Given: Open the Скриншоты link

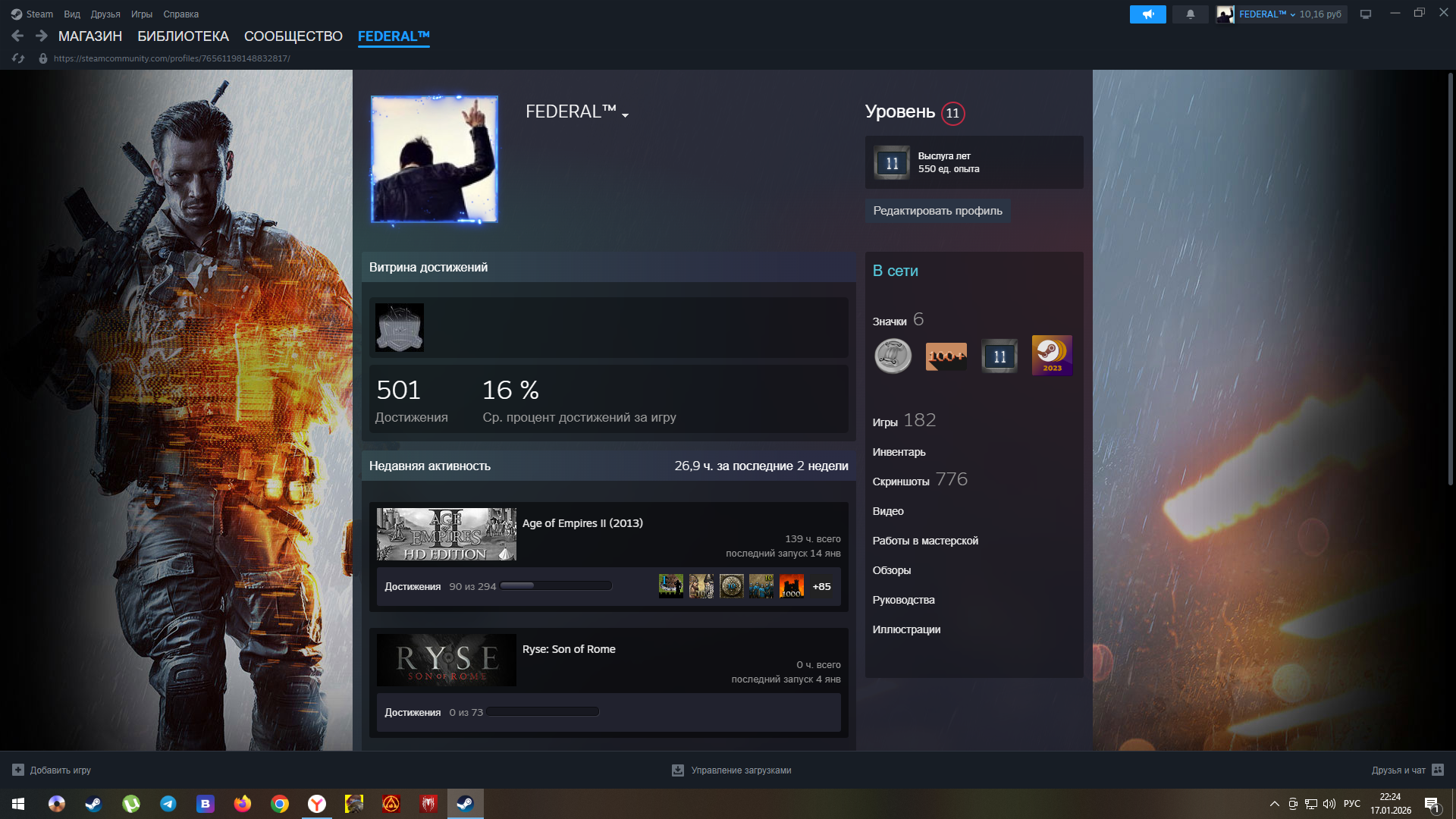Looking at the screenshot, I should click(900, 482).
